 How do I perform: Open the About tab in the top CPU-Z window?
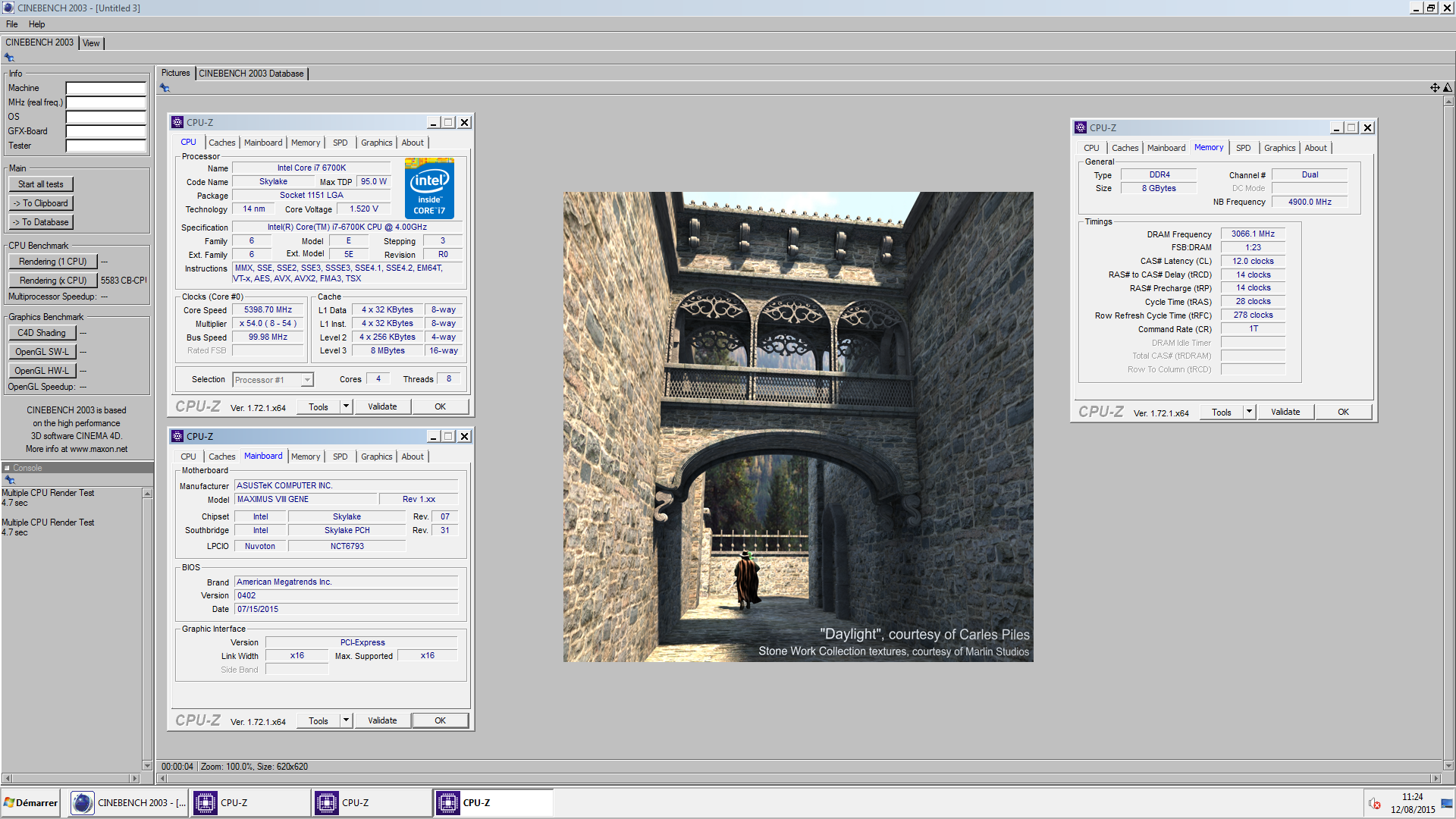click(413, 143)
